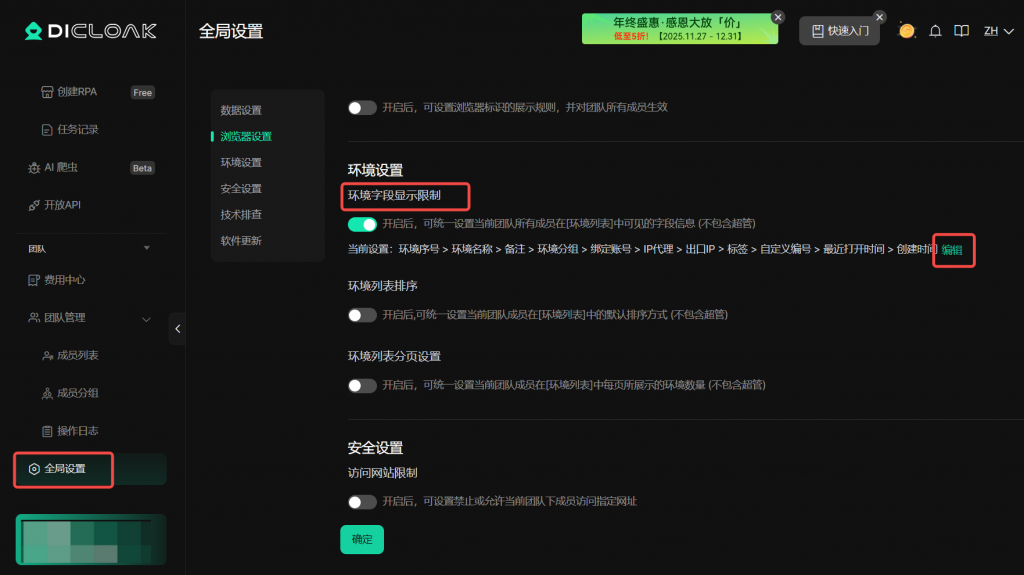Click the gold coin rewards icon
The width and height of the screenshot is (1024, 575).
907,31
